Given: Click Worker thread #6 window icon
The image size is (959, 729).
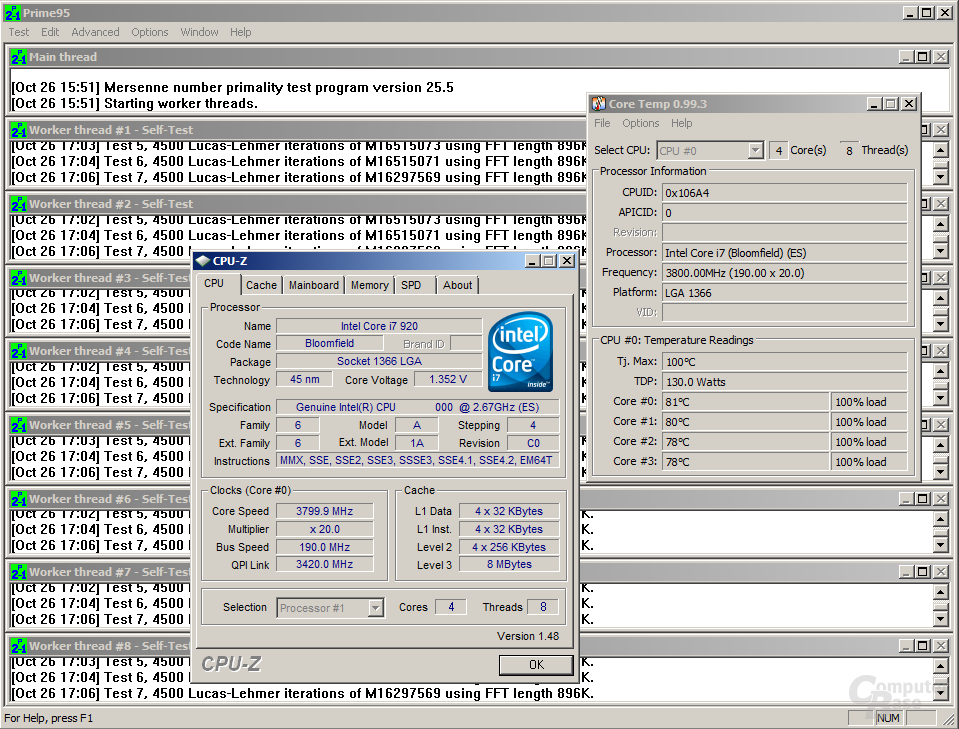Looking at the screenshot, I should tap(18, 499).
